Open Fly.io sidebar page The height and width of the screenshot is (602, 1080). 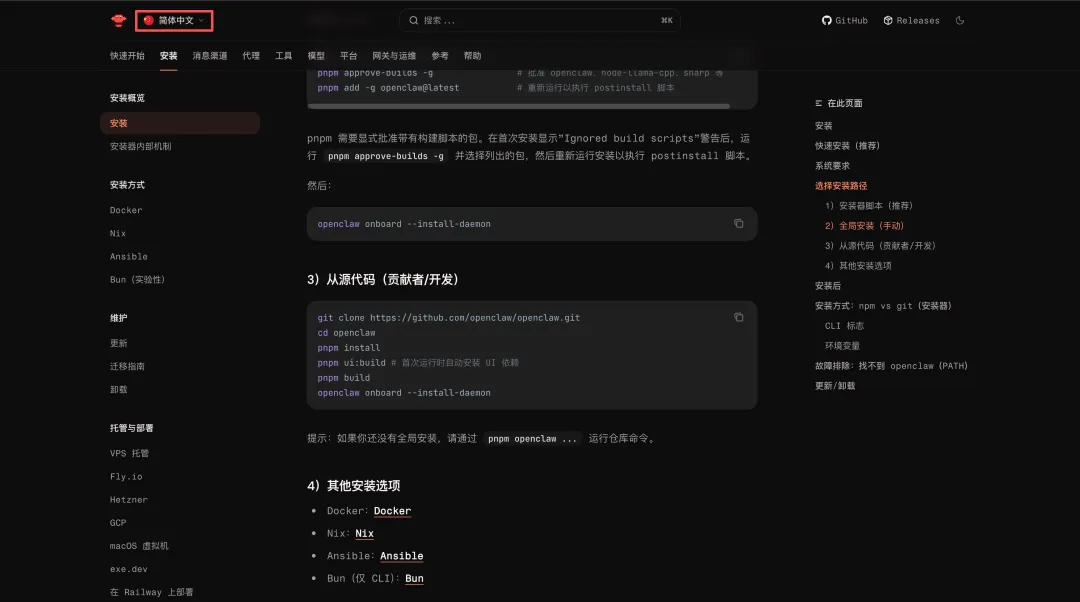tap(126, 477)
